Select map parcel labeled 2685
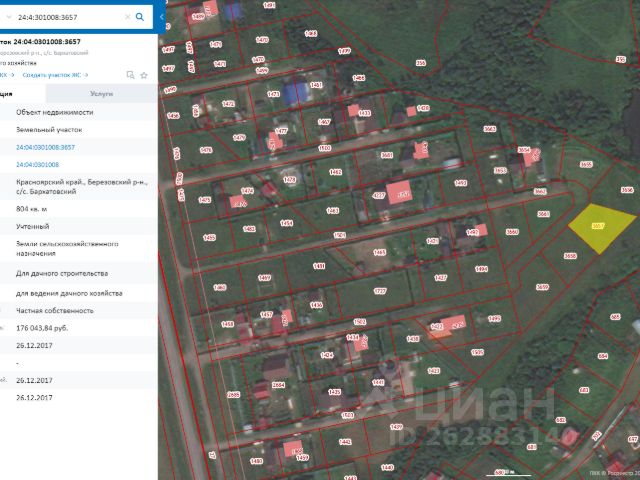This screenshot has width=640, height=480. click(233, 395)
